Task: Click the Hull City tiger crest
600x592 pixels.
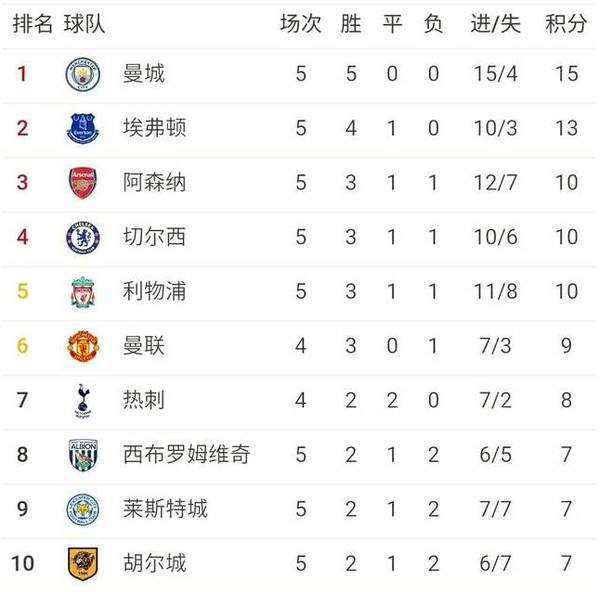Action: 82,563
